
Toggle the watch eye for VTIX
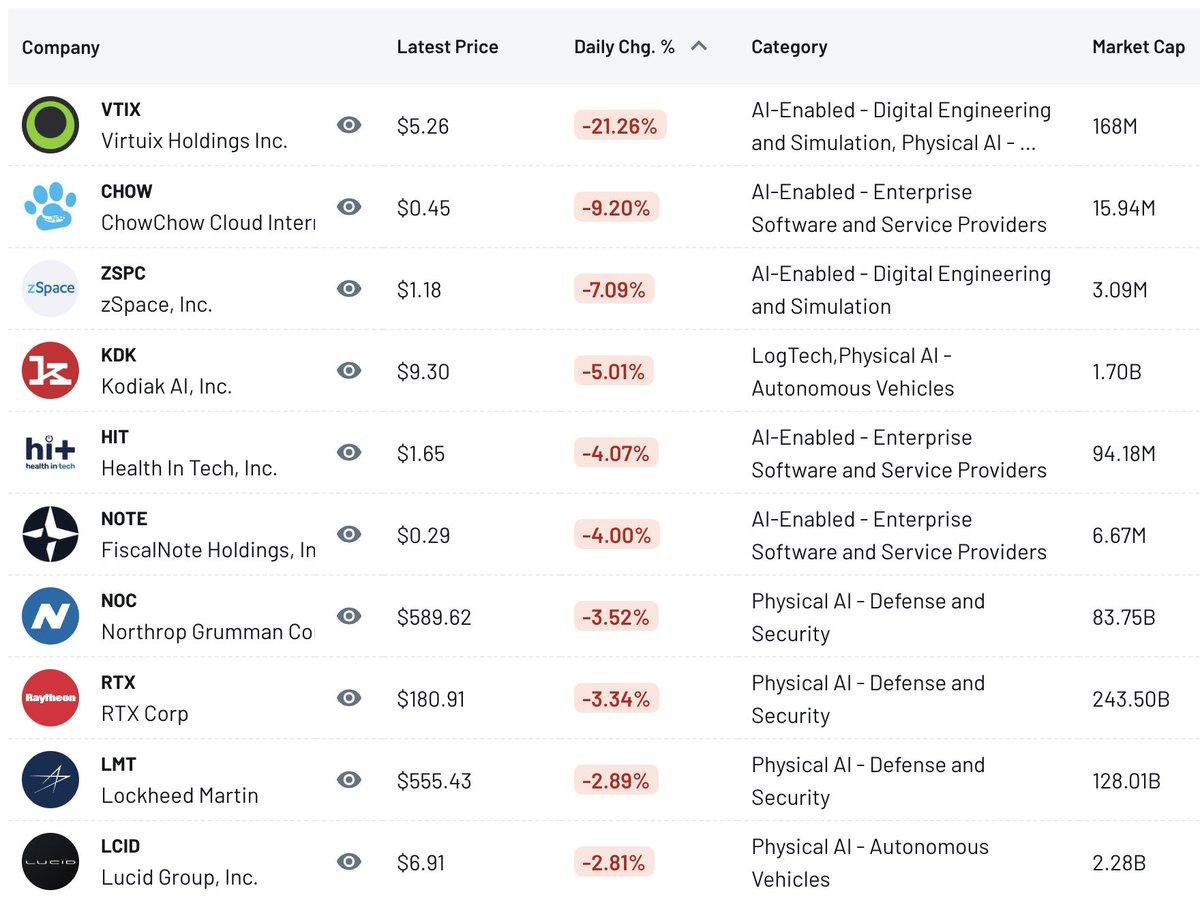coord(348,124)
